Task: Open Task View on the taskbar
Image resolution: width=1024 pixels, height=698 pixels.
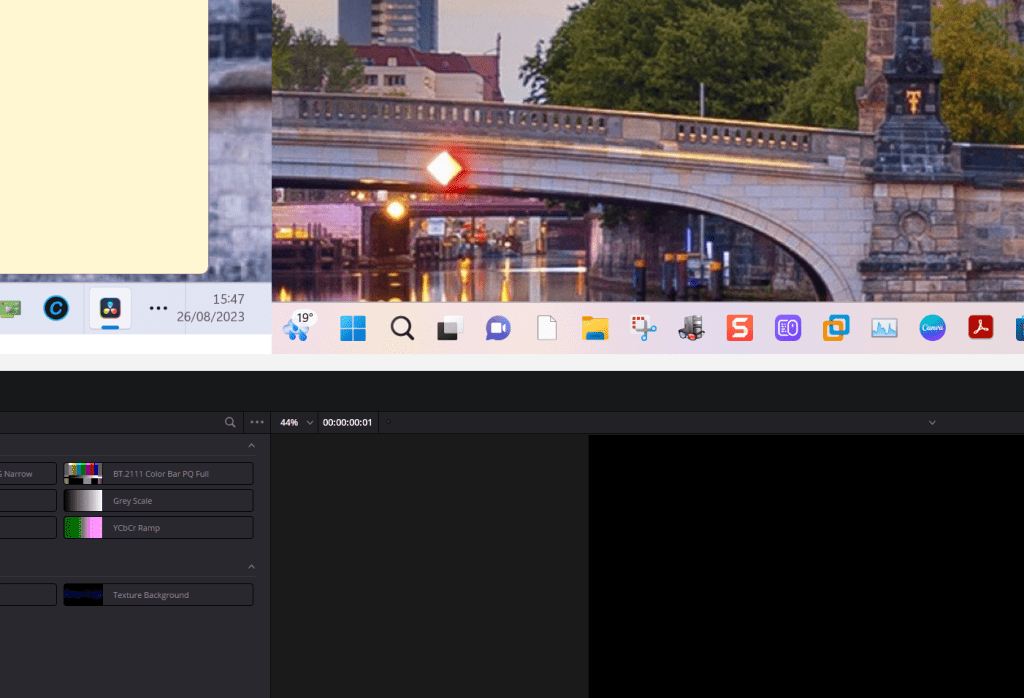Action: pyautogui.click(x=449, y=328)
